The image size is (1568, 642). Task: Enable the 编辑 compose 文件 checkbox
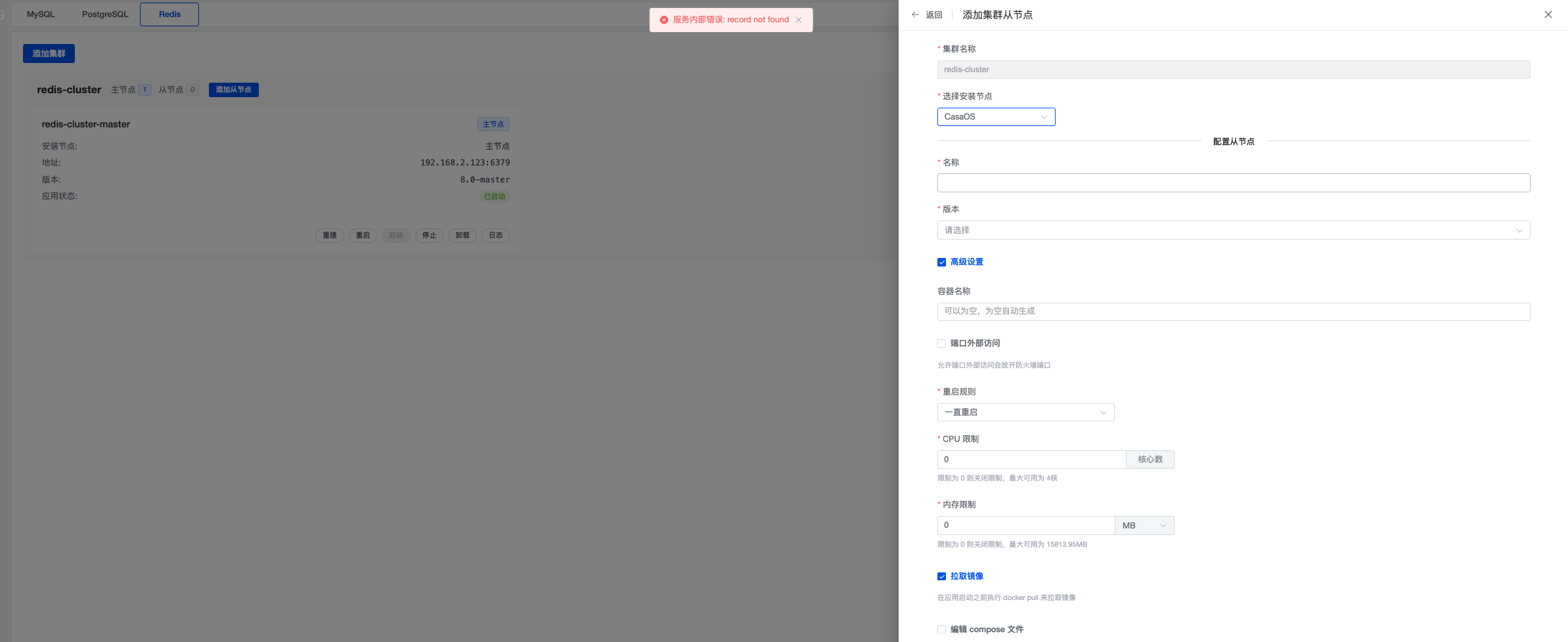point(941,630)
